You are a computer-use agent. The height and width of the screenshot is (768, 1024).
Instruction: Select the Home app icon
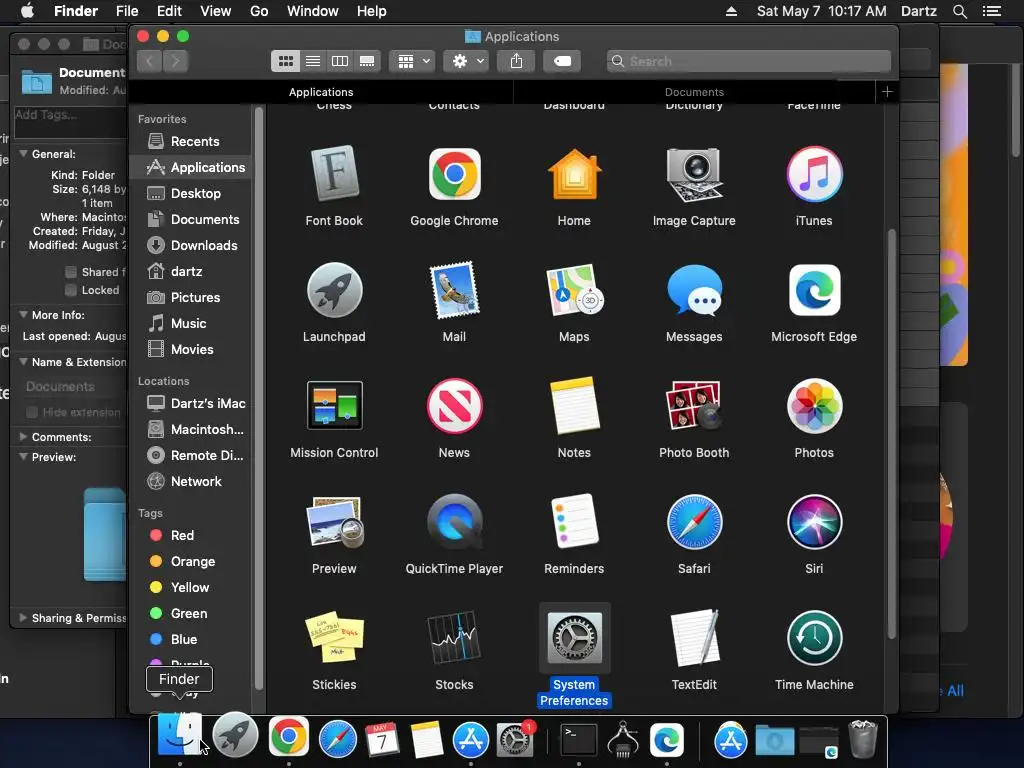(x=574, y=174)
